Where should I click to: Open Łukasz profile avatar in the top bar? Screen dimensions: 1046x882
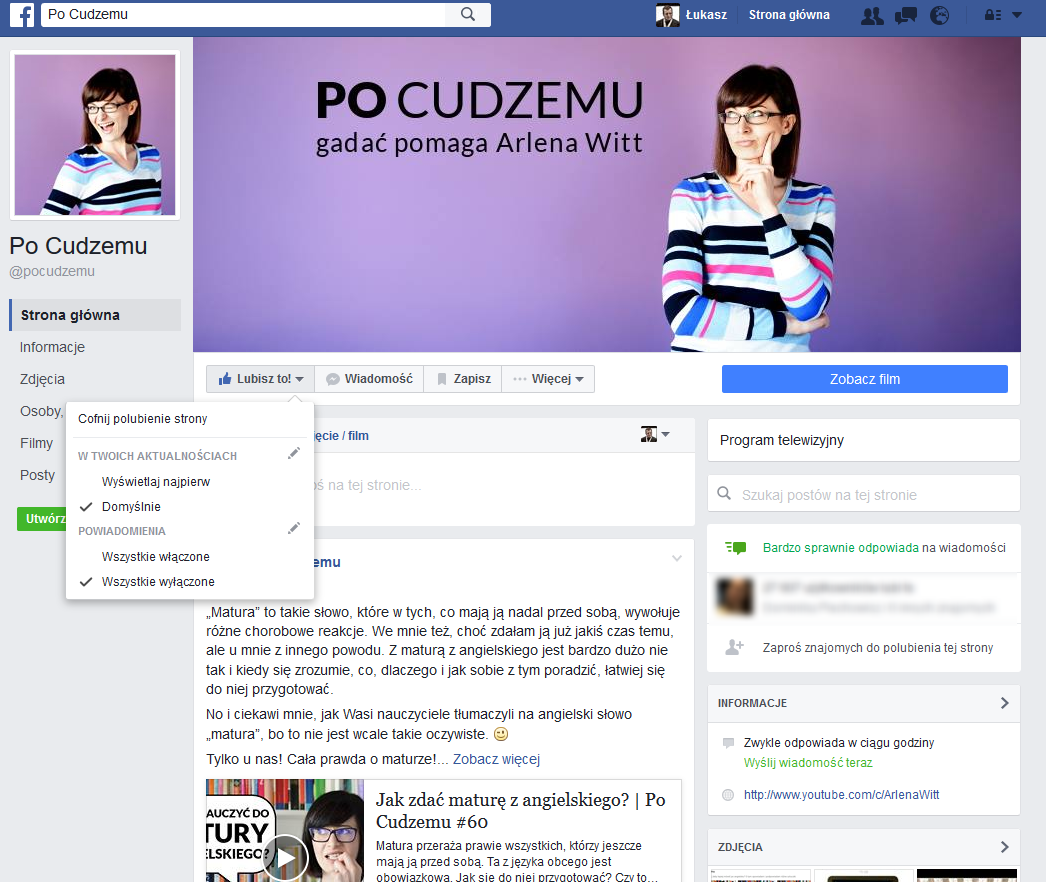coord(667,15)
